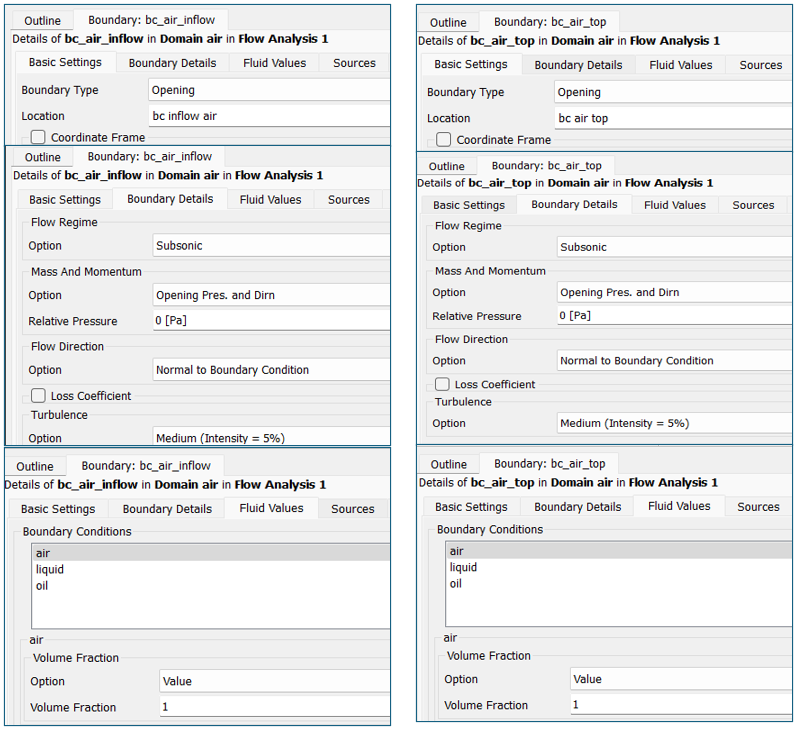Switch to Outline tab in bc_air_inflow Basic Settings panel

pyautogui.click(x=42, y=21)
